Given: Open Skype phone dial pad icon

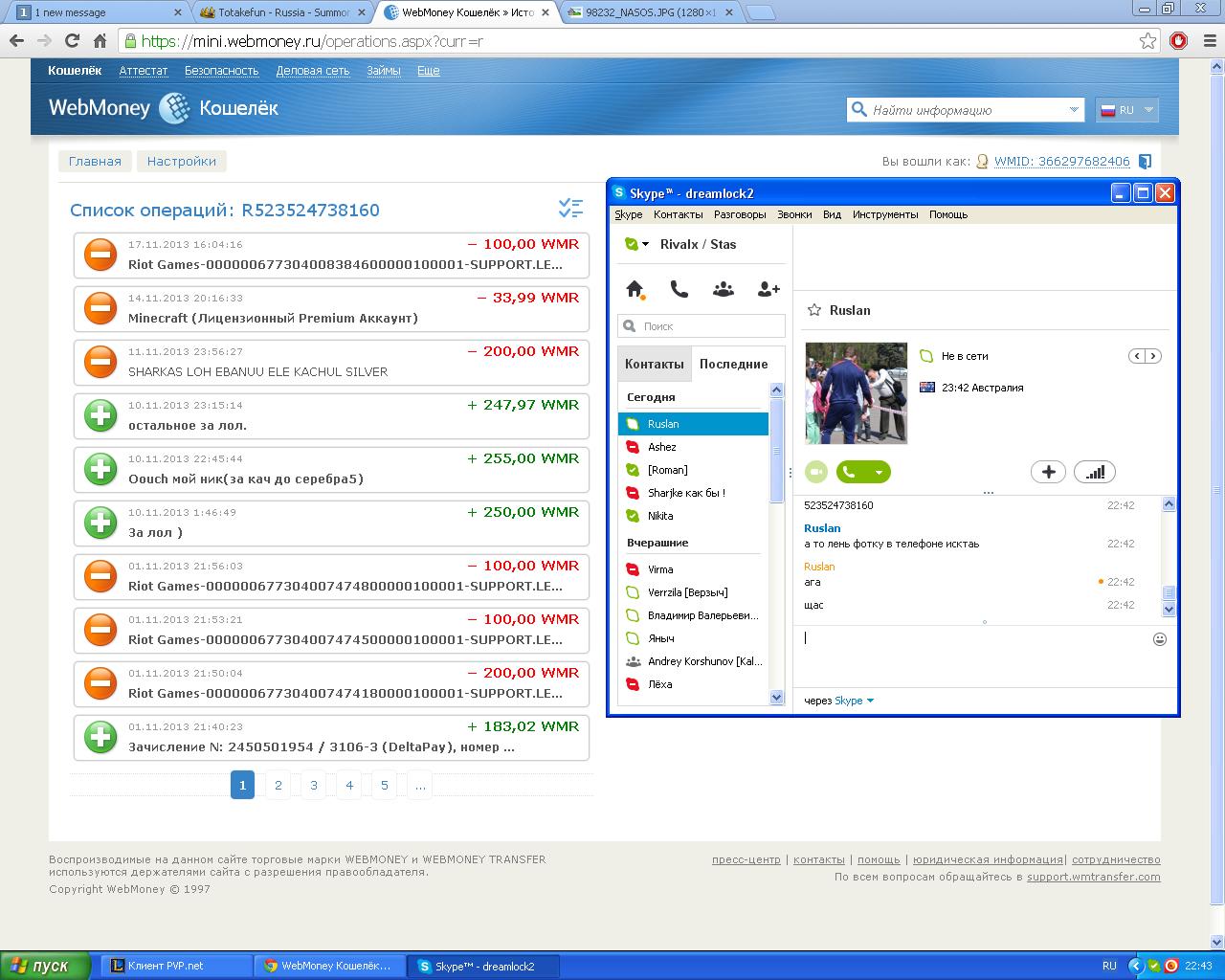Looking at the screenshot, I should pyautogui.click(x=679, y=289).
